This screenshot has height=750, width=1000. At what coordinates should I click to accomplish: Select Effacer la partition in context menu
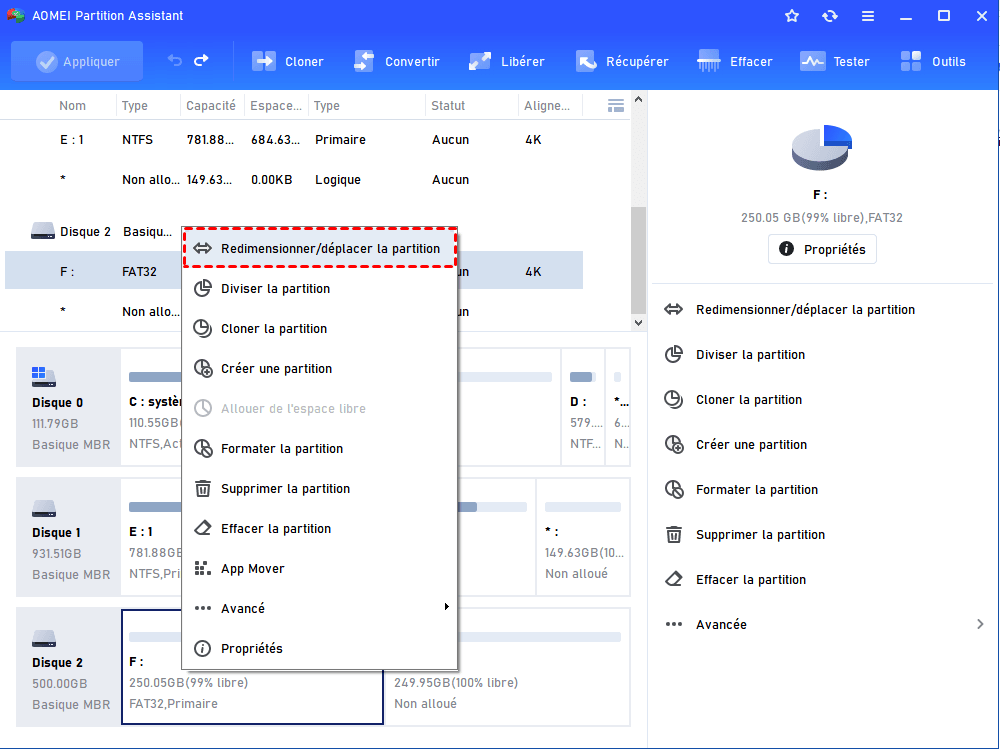click(320, 529)
